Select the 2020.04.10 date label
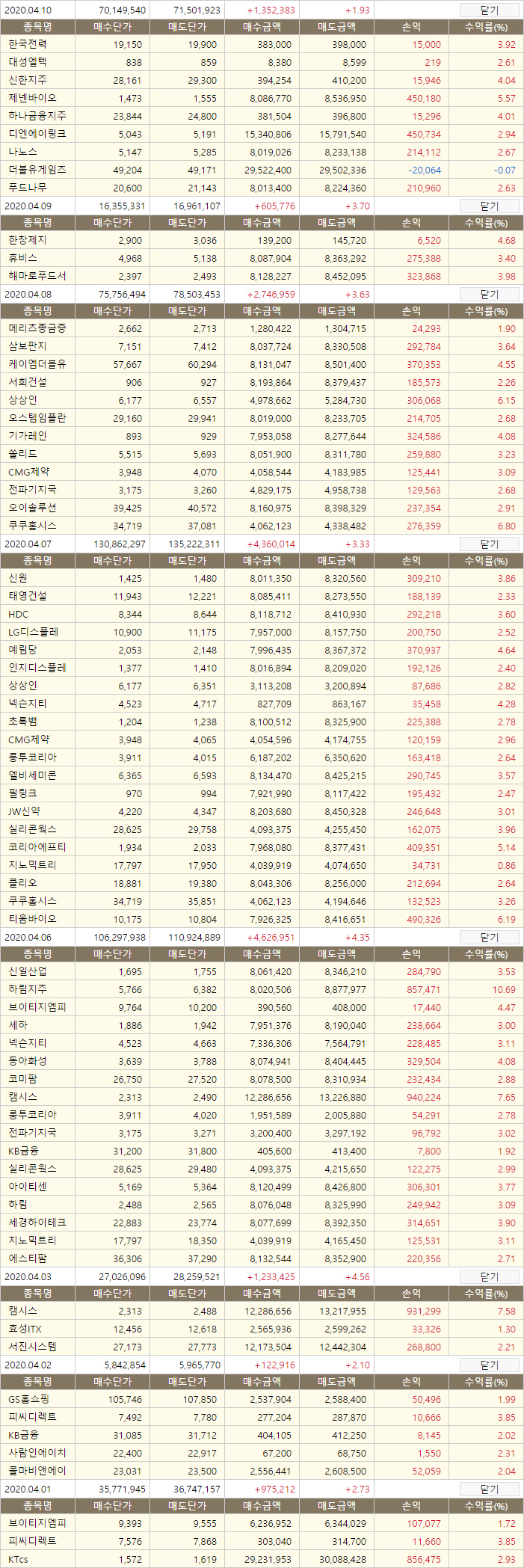 click(28, 10)
